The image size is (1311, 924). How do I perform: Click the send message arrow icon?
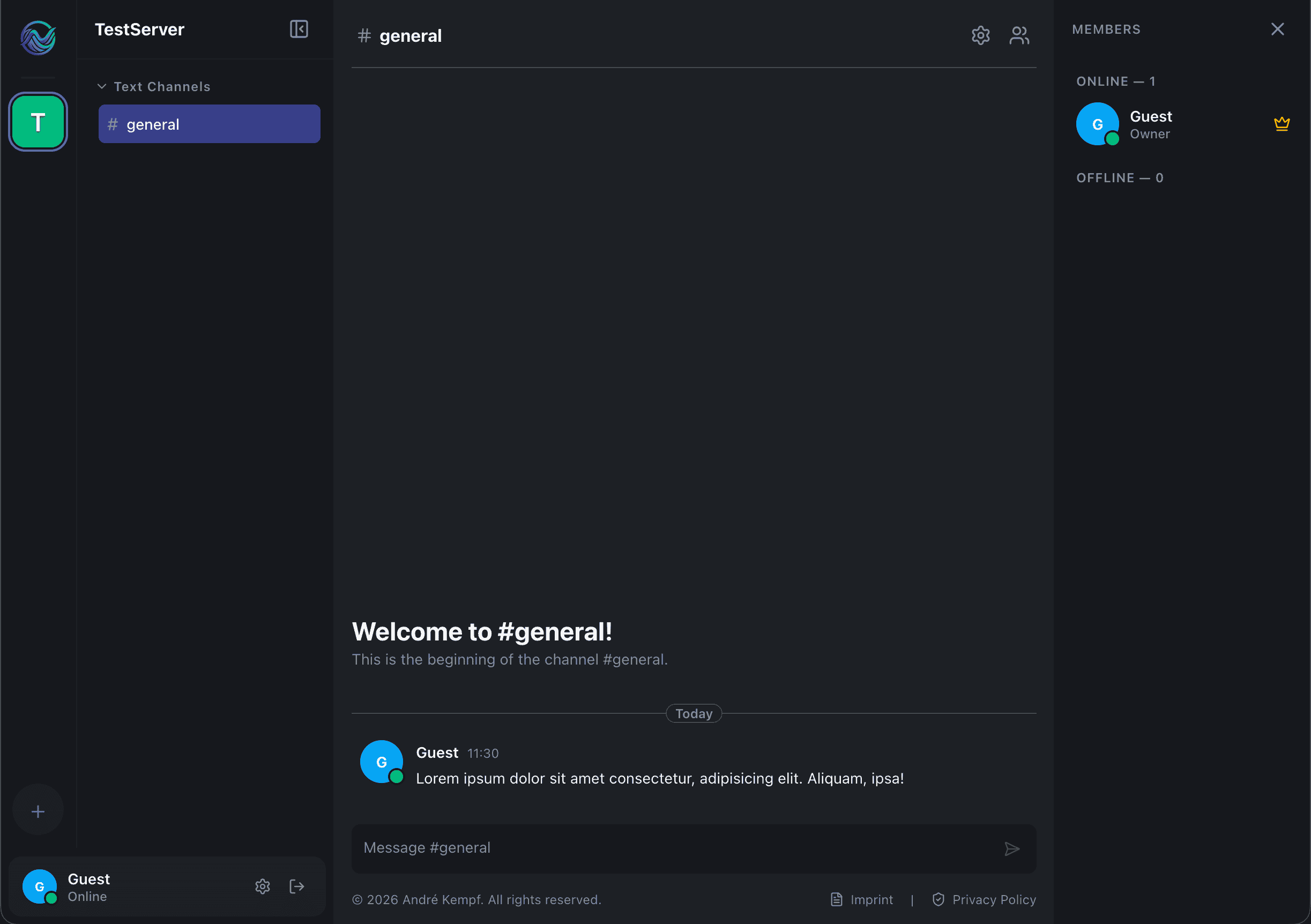1011,848
